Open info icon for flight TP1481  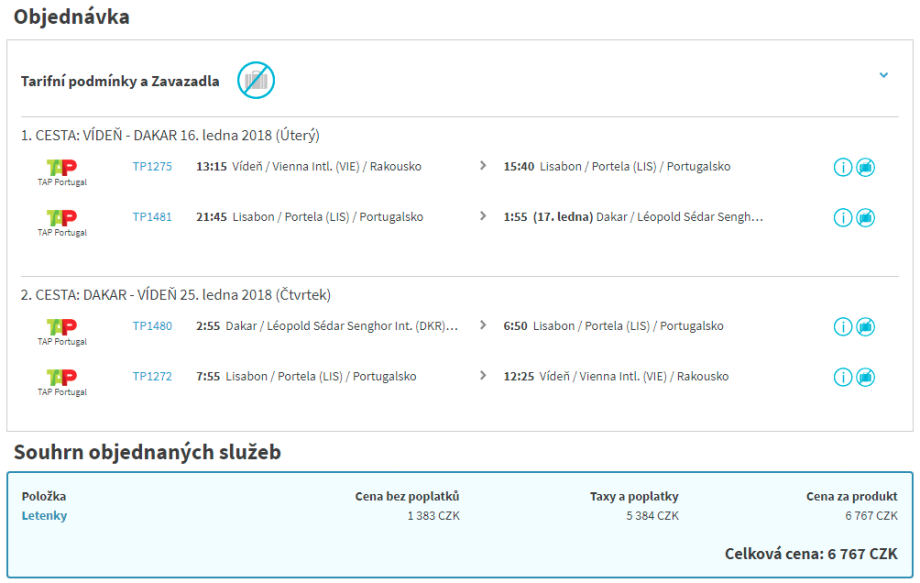tap(842, 217)
